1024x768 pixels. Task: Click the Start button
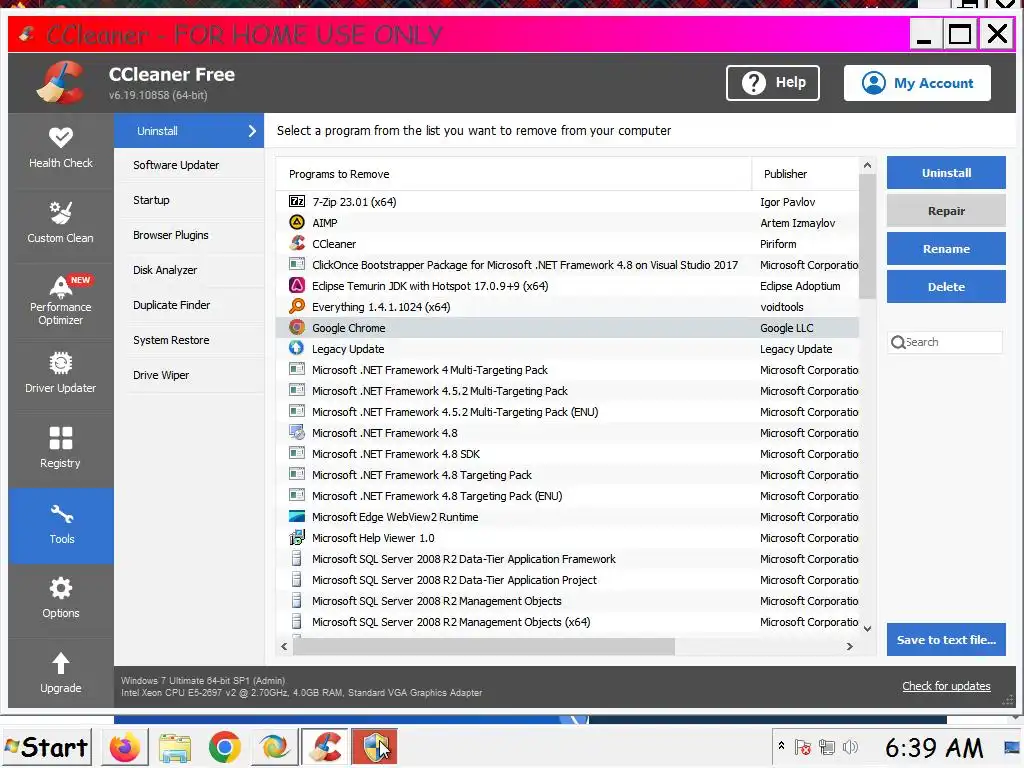(x=47, y=747)
